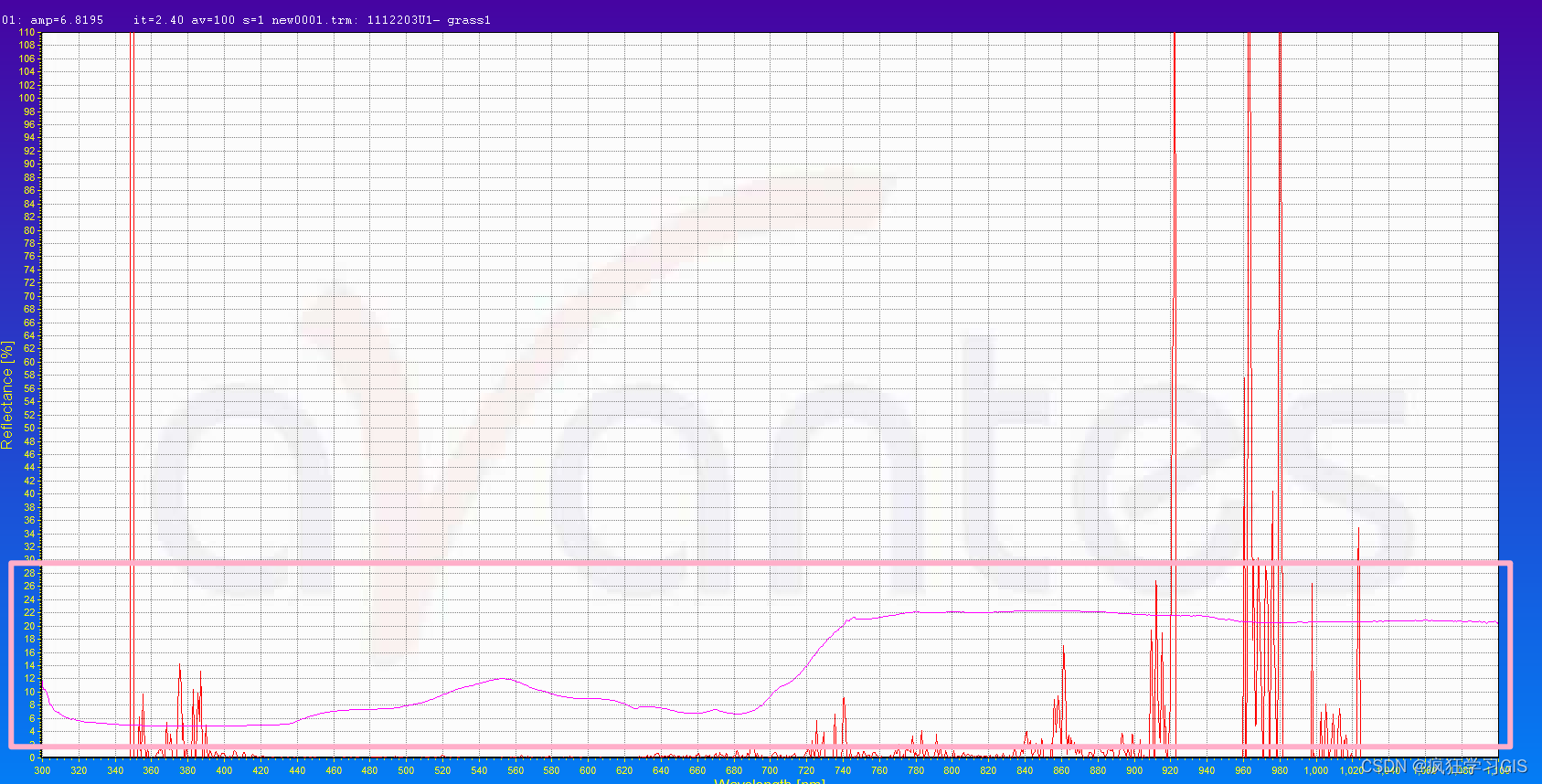Click the 60 label on reflectance axis
The image size is (1542, 784).
coord(29,362)
